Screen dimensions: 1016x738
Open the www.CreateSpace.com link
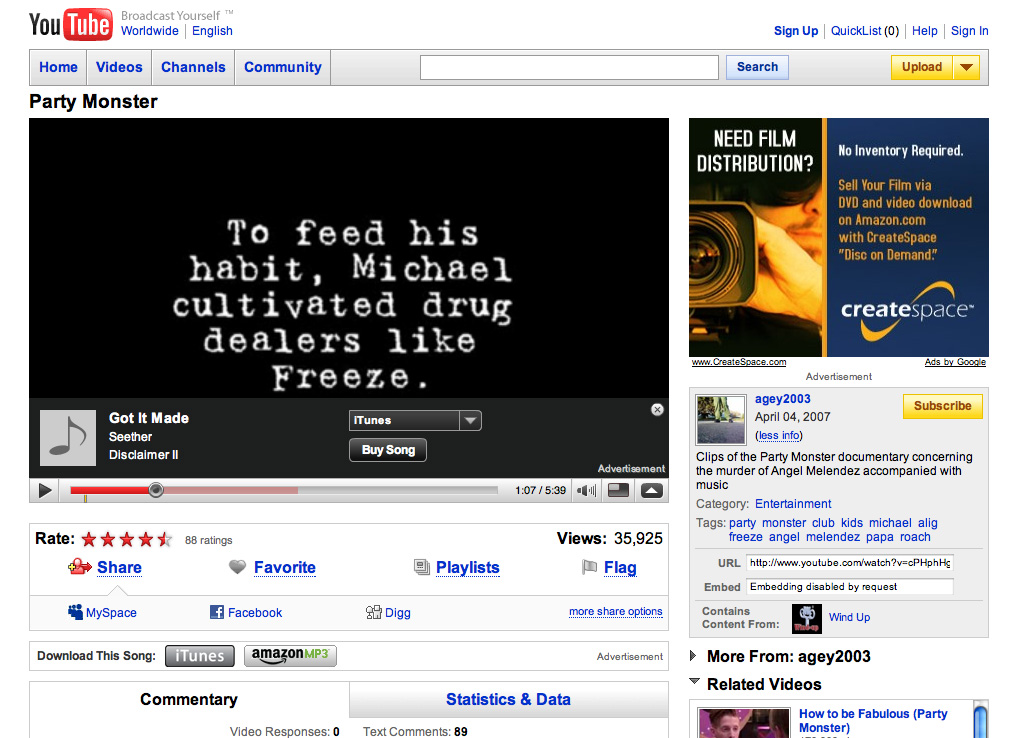[739, 362]
